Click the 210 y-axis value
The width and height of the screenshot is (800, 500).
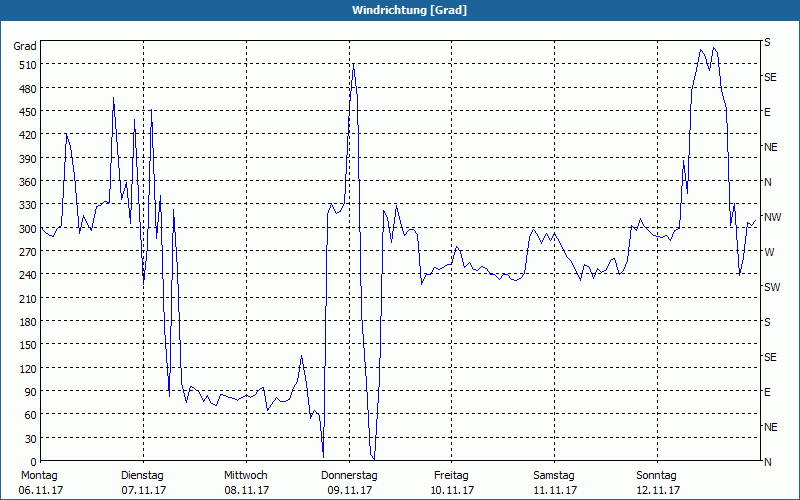coord(28,298)
